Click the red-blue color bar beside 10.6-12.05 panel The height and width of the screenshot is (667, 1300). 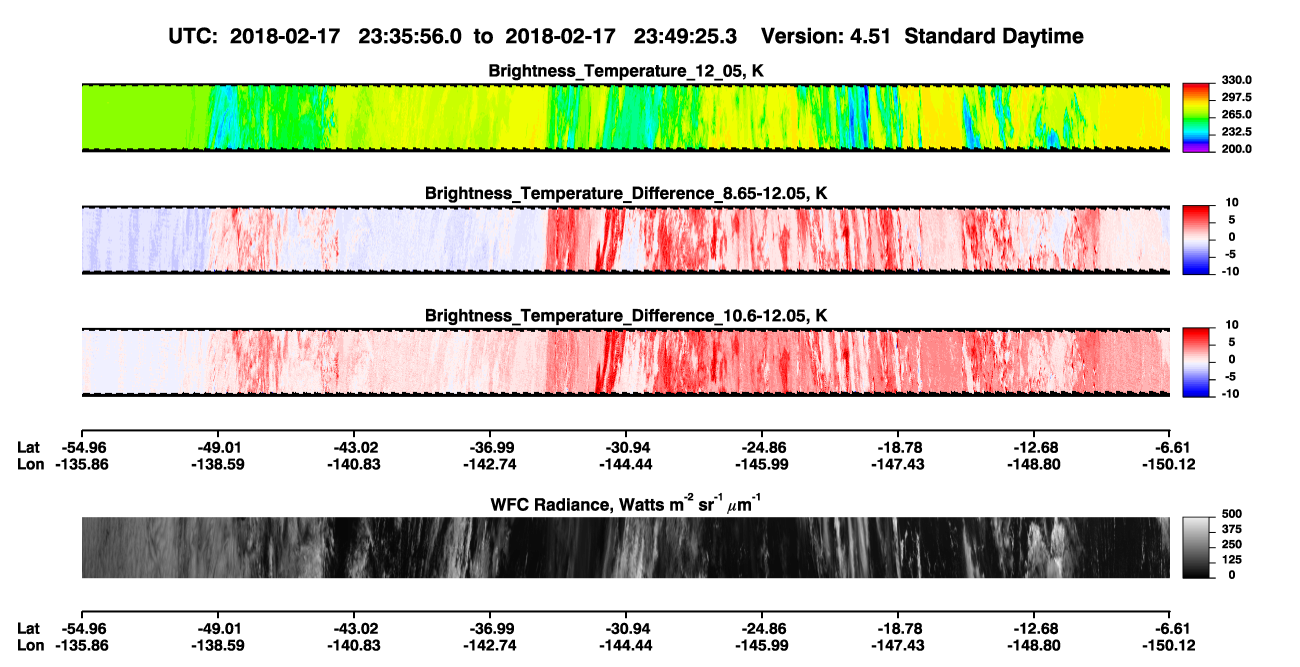pyautogui.click(x=1196, y=362)
